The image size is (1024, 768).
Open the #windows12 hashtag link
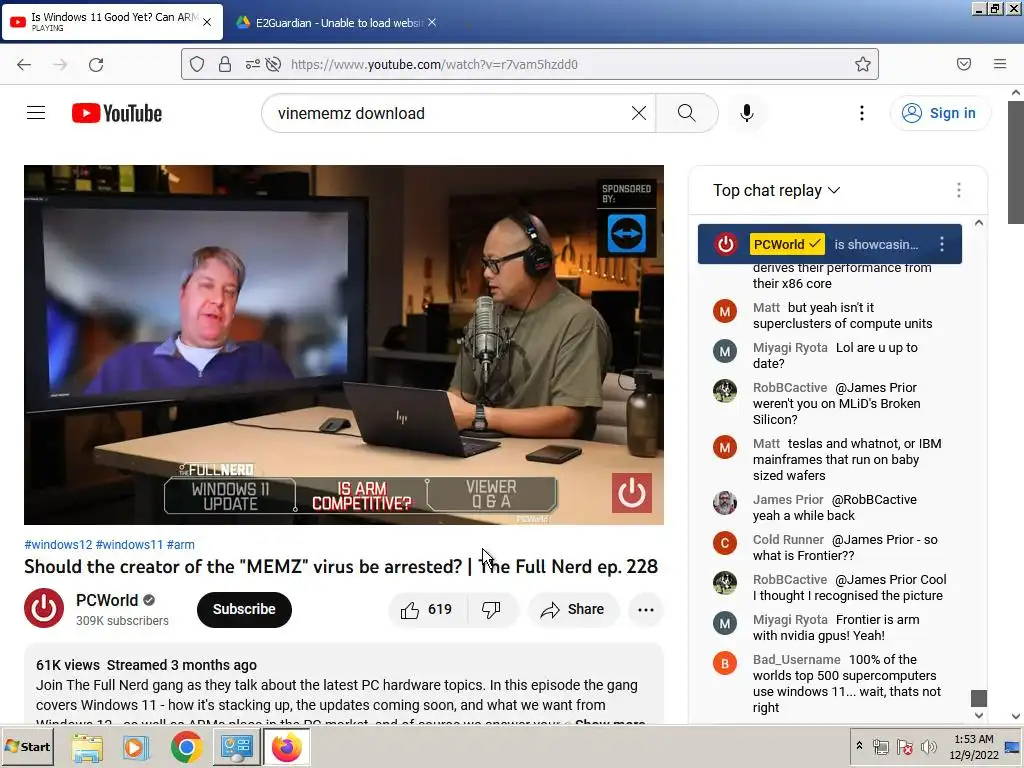pos(58,545)
